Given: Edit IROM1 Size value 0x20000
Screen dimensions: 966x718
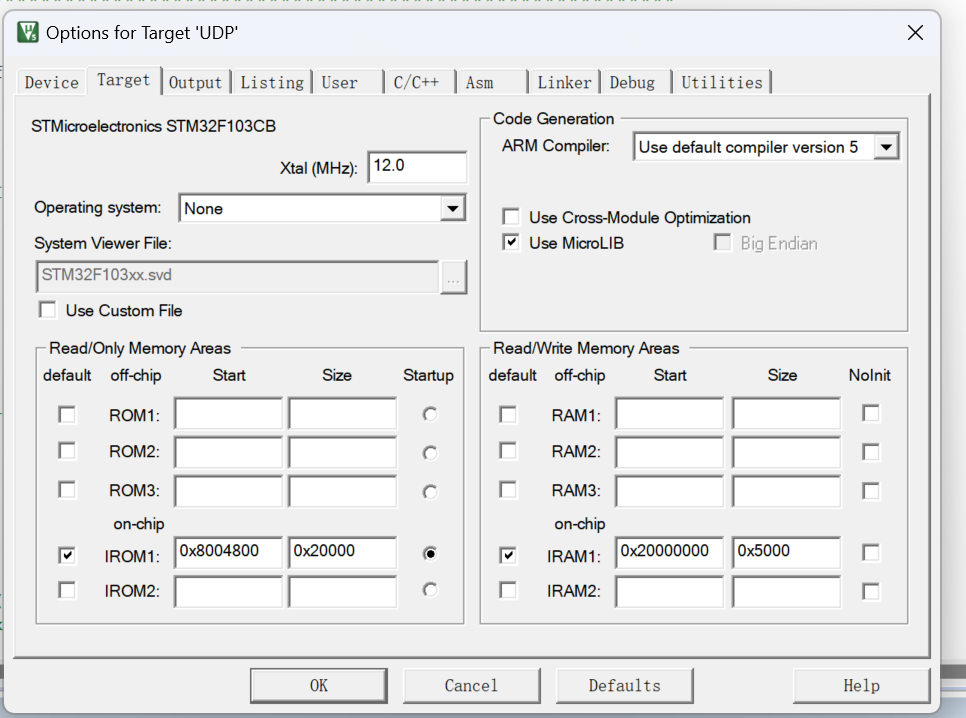Looking at the screenshot, I should 343,552.
